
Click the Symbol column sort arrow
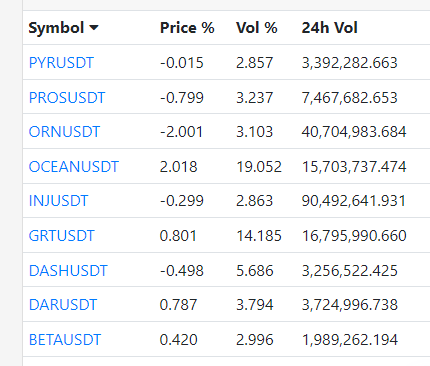click(x=94, y=28)
